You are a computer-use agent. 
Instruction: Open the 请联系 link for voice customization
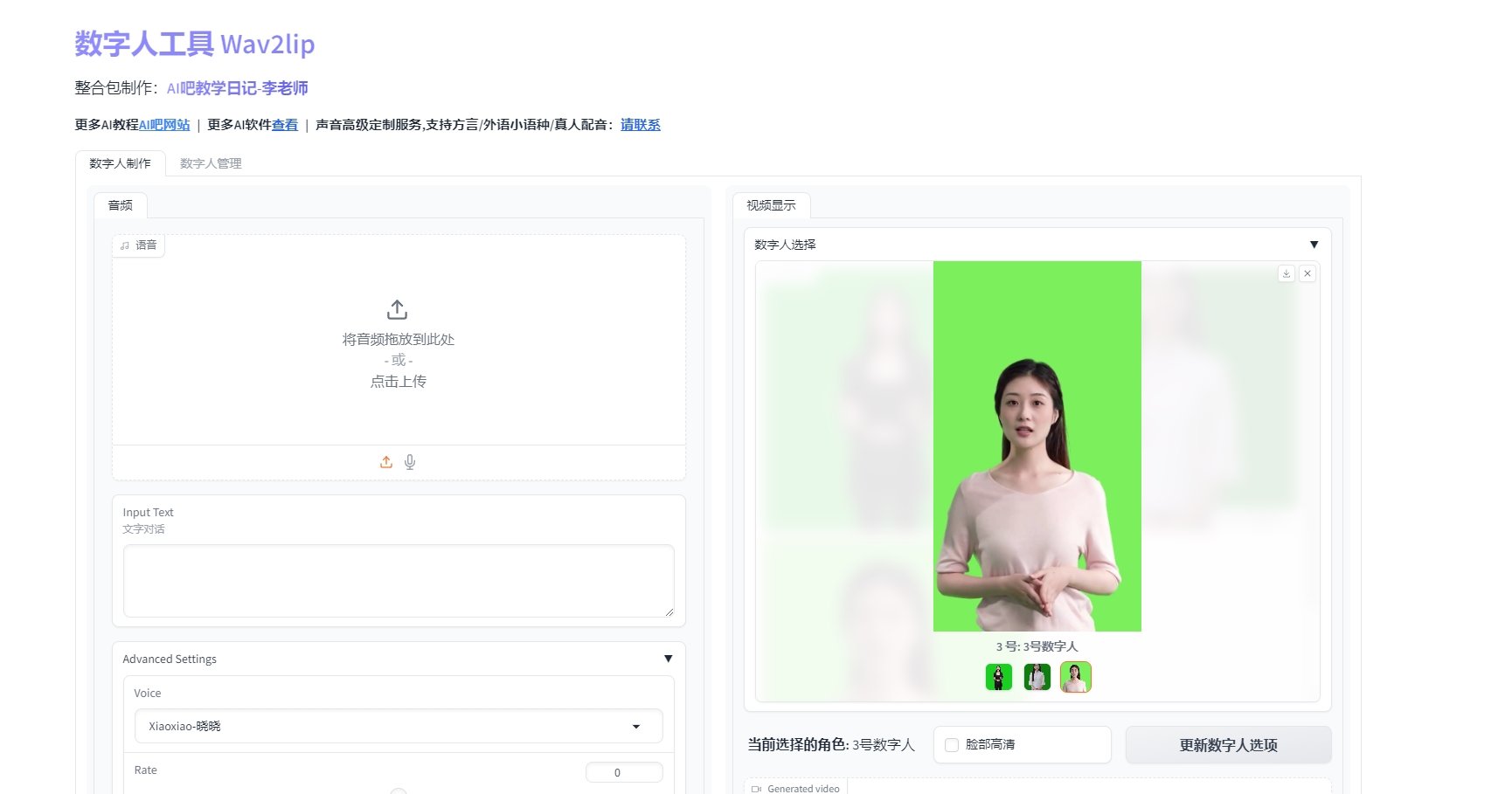(x=639, y=124)
